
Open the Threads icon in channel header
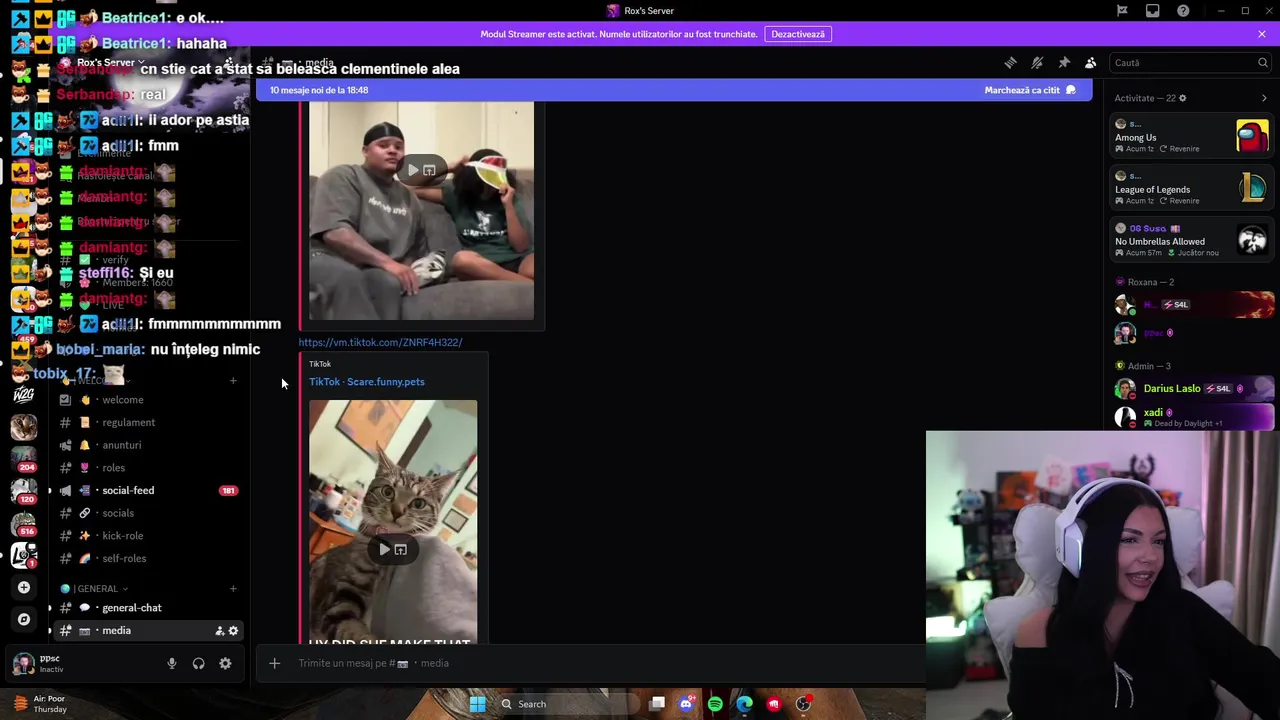pos(1010,63)
